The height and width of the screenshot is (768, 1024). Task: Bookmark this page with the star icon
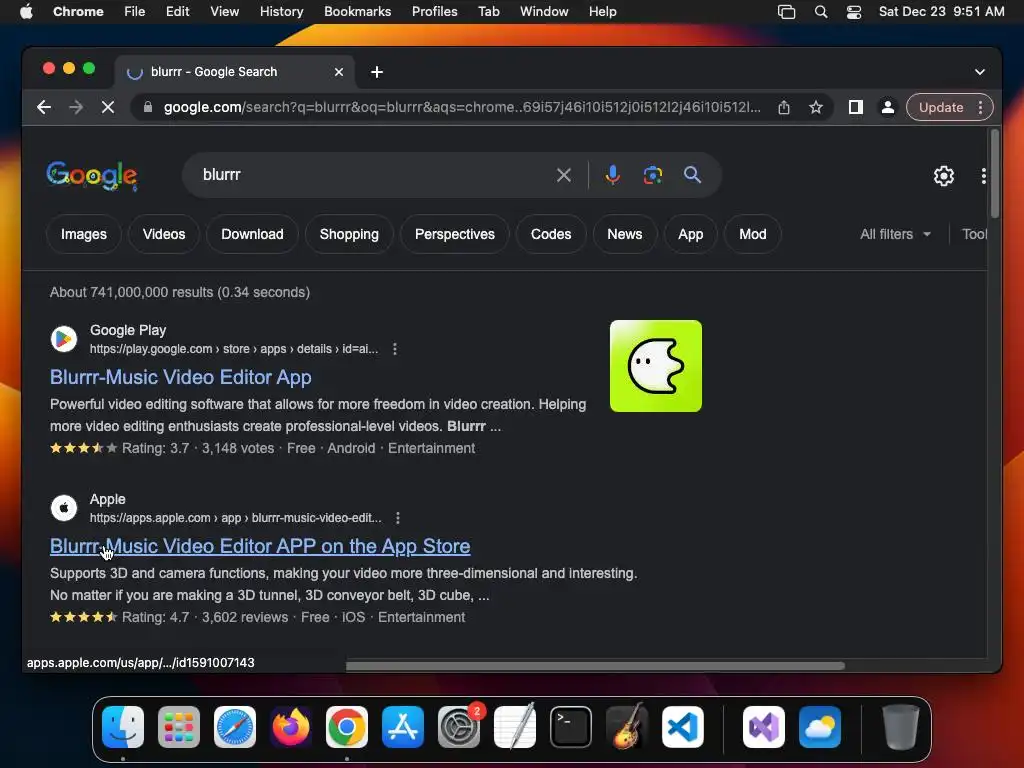click(x=816, y=107)
